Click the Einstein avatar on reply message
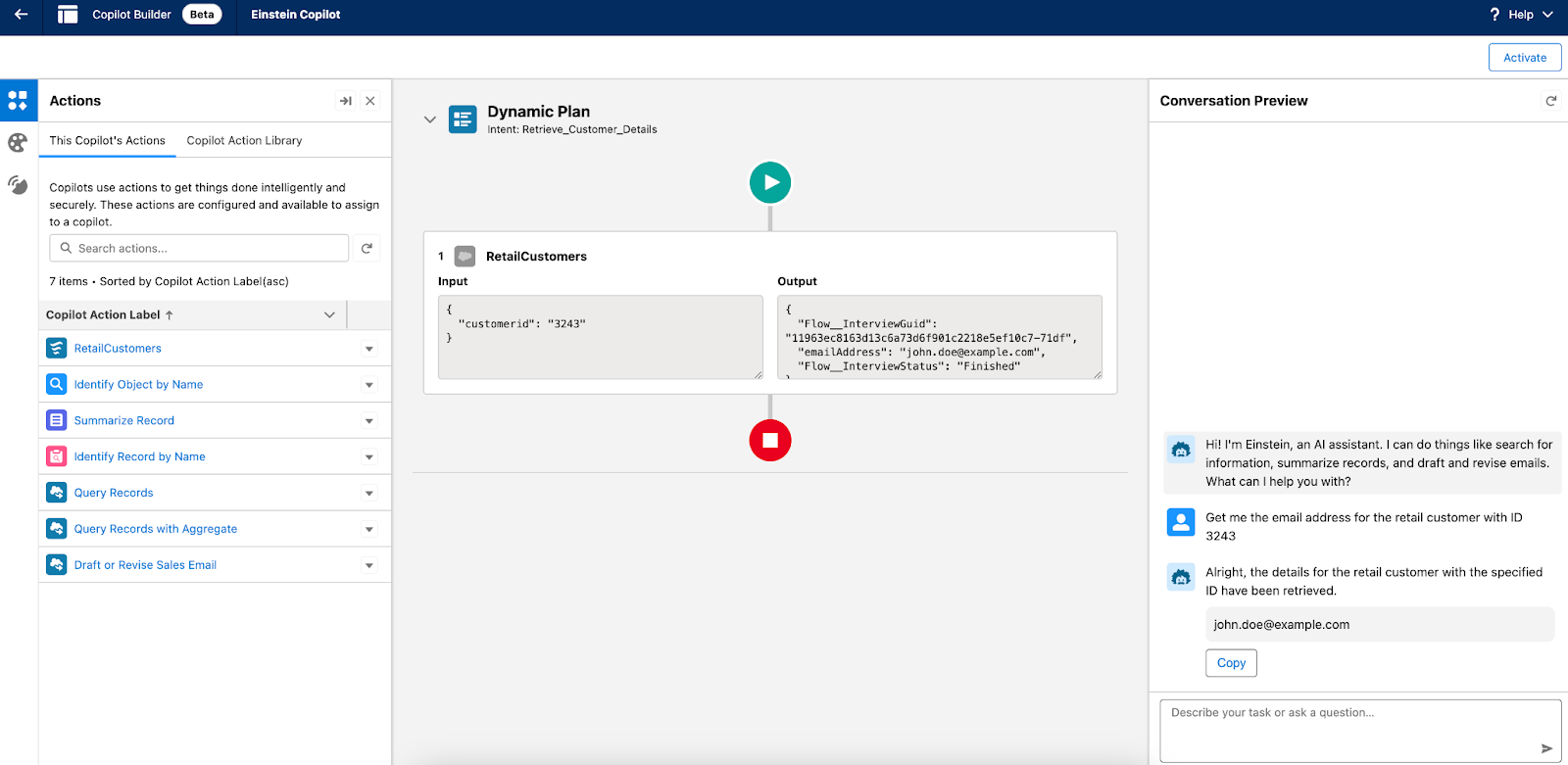The height and width of the screenshot is (765, 1568). pyautogui.click(x=1181, y=577)
